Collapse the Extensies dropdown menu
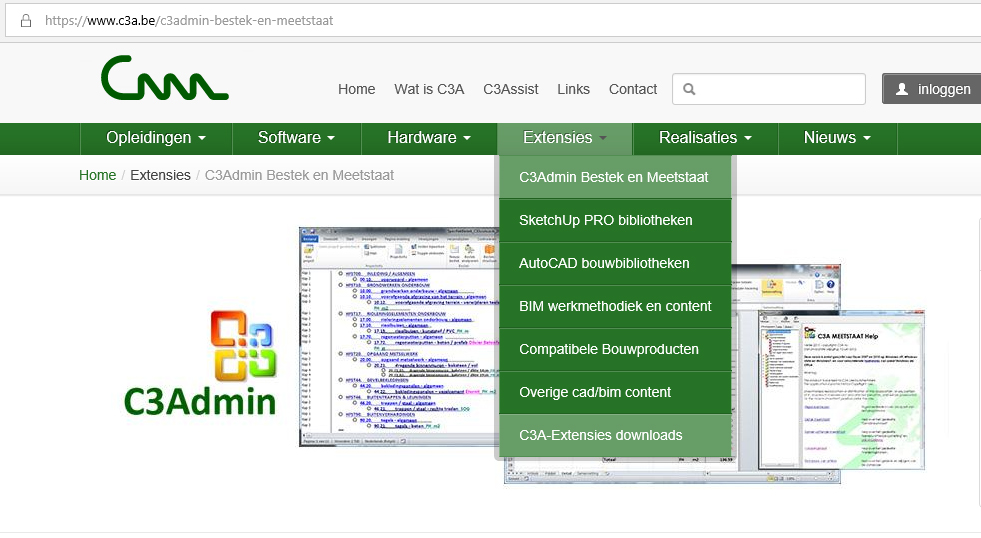This screenshot has width=981, height=538. coord(565,138)
